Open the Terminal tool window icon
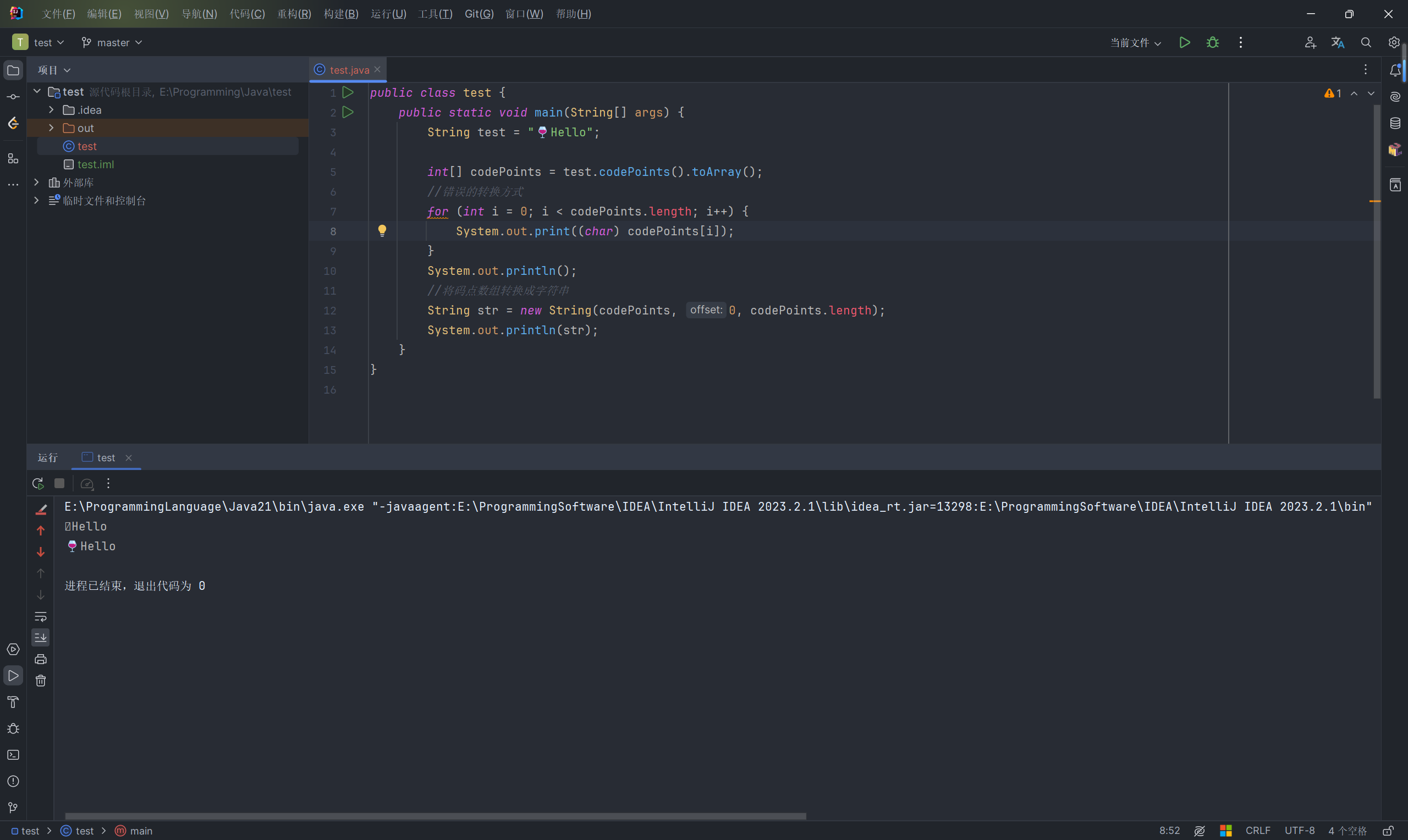 (13, 755)
